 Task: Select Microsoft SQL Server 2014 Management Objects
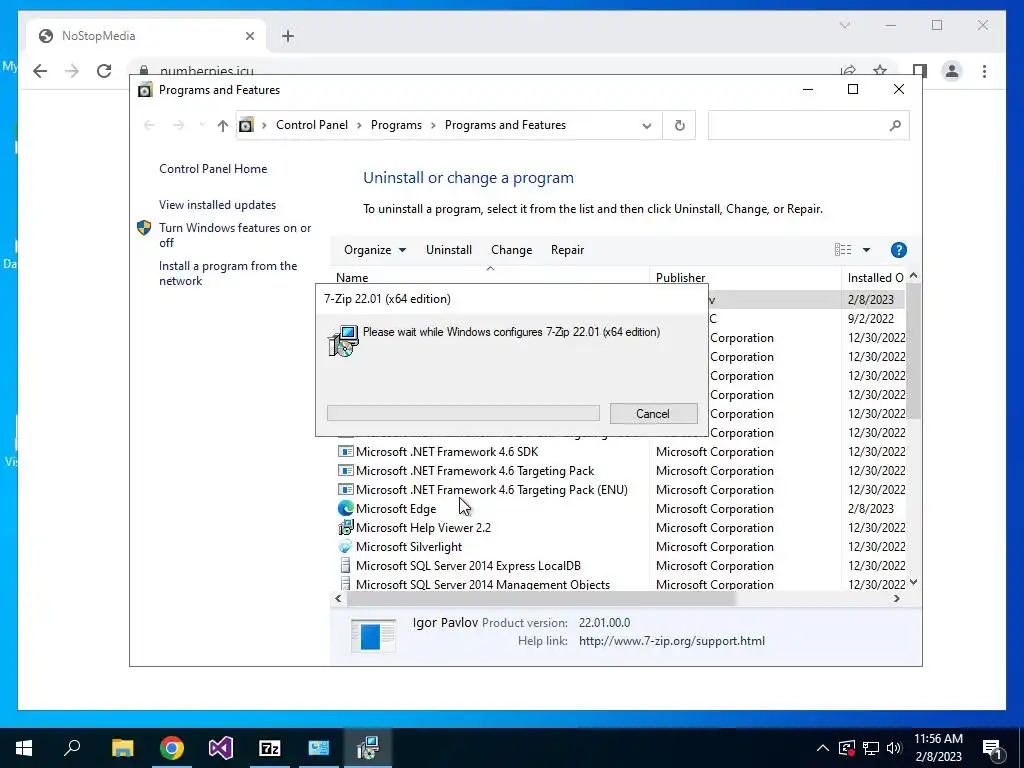620,584
